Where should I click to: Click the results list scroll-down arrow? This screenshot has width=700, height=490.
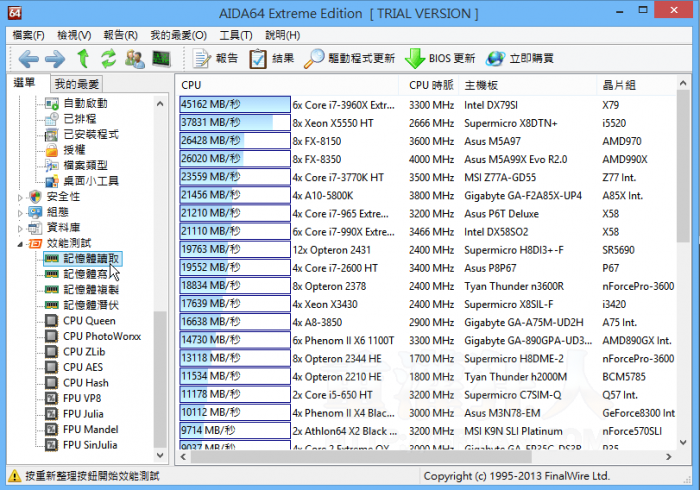(683, 442)
